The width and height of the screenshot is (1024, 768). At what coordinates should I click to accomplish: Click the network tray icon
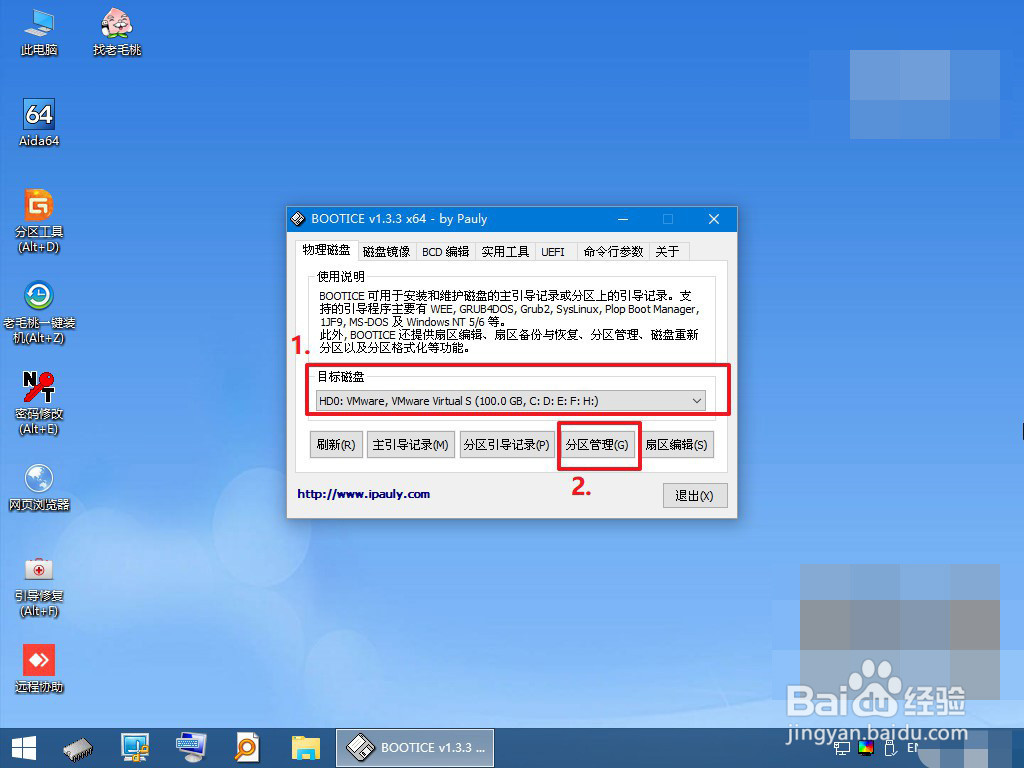click(842, 748)
